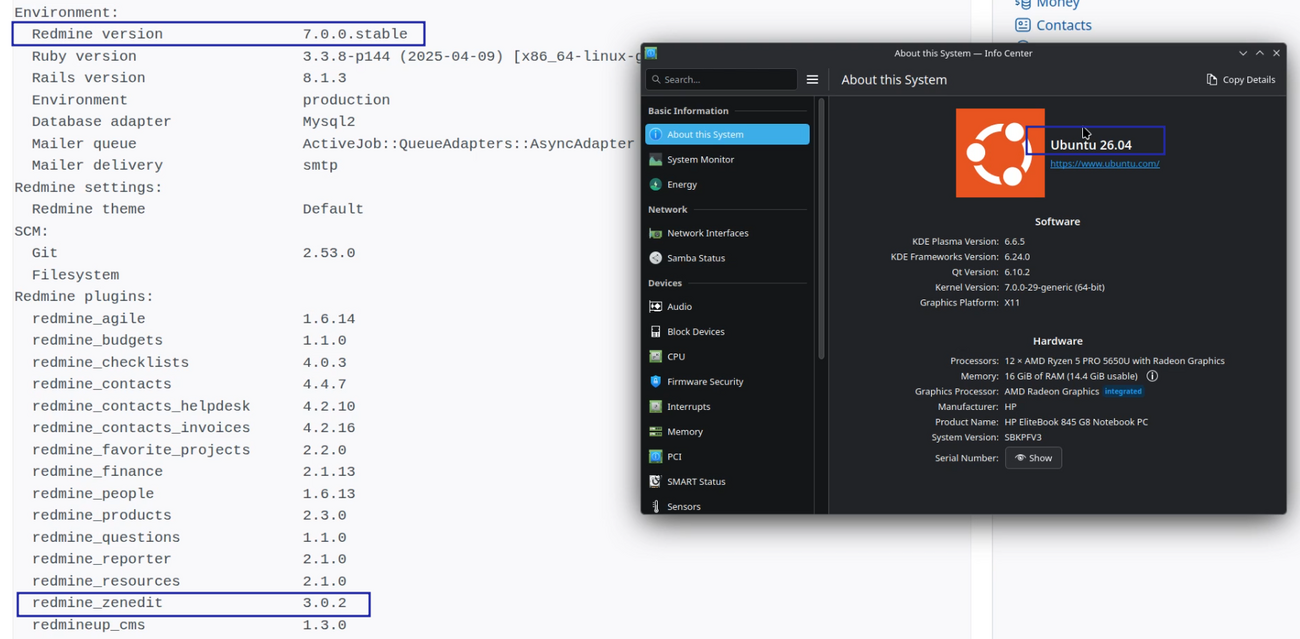Click the info icon next to Memory

tap(1152, 376)
